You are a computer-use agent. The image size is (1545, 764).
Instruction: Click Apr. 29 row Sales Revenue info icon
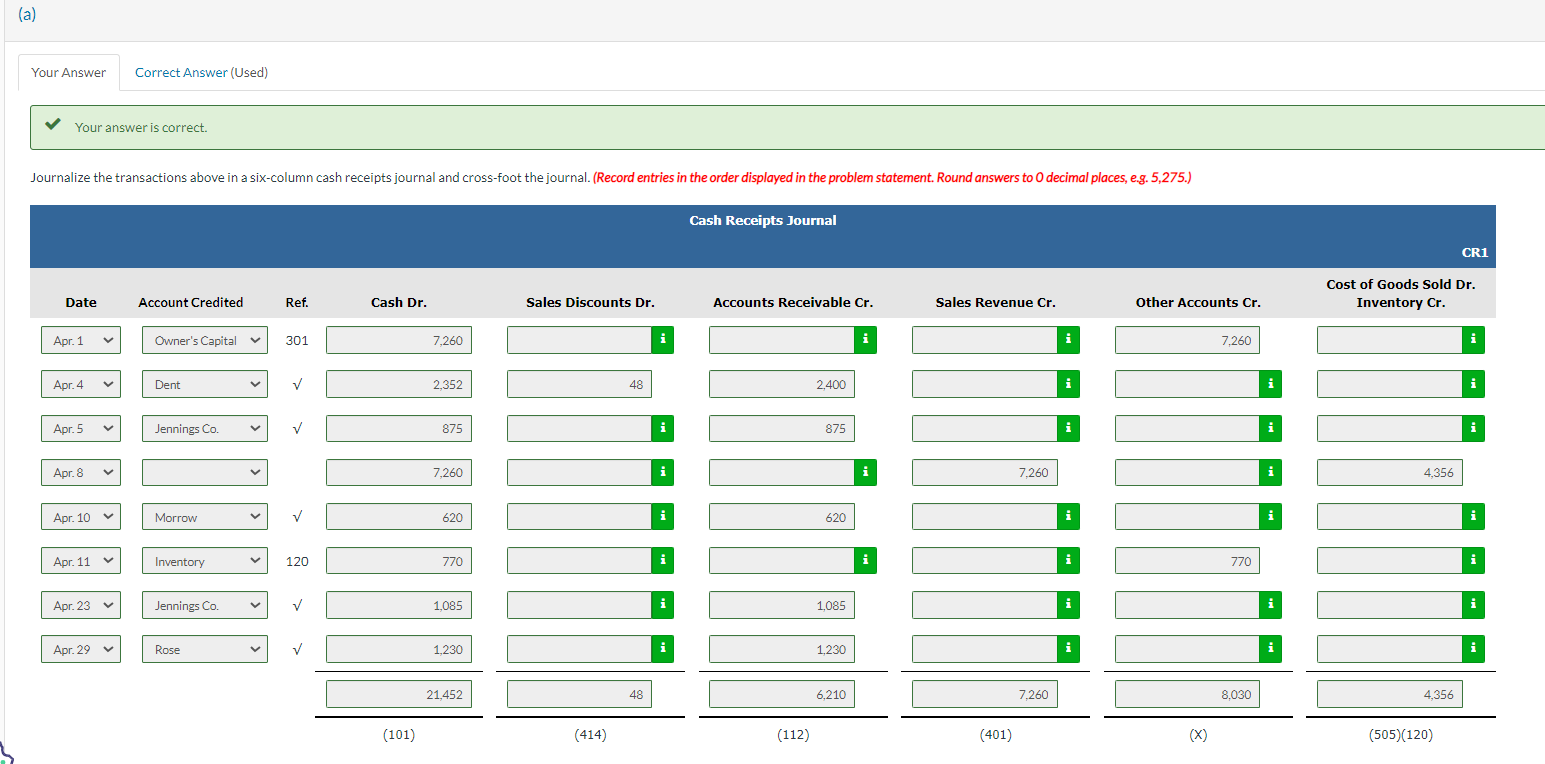click(1068, 649)
